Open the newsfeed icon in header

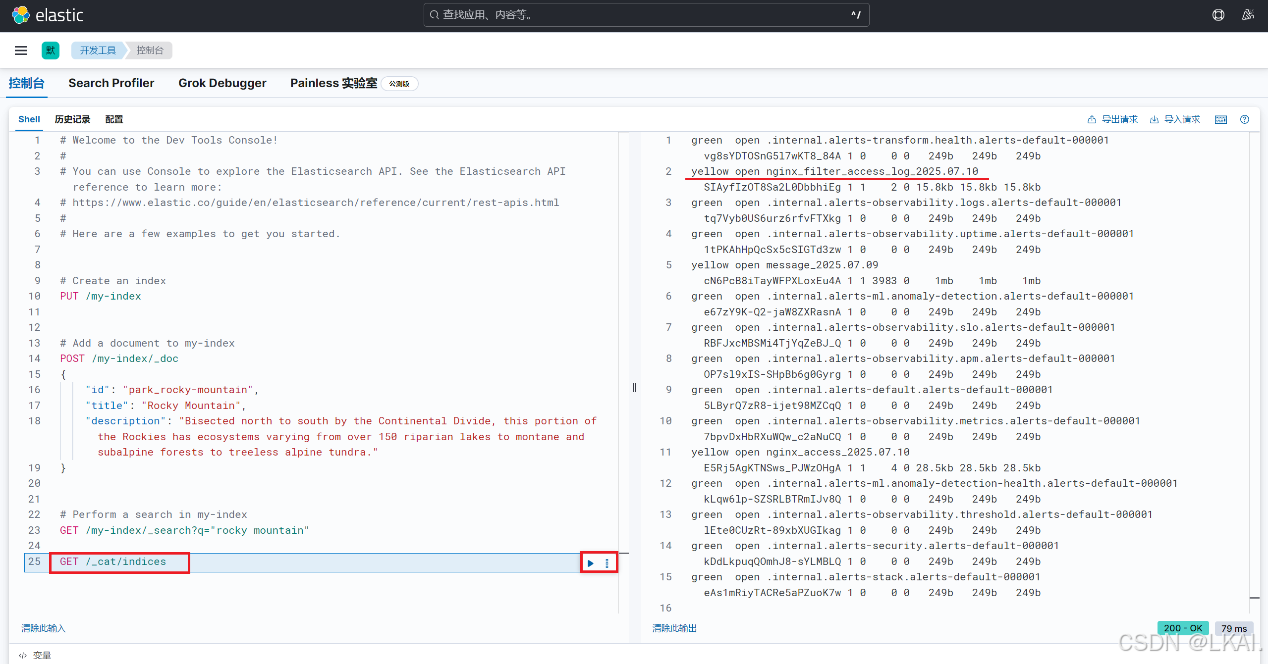pos(1247,15)
